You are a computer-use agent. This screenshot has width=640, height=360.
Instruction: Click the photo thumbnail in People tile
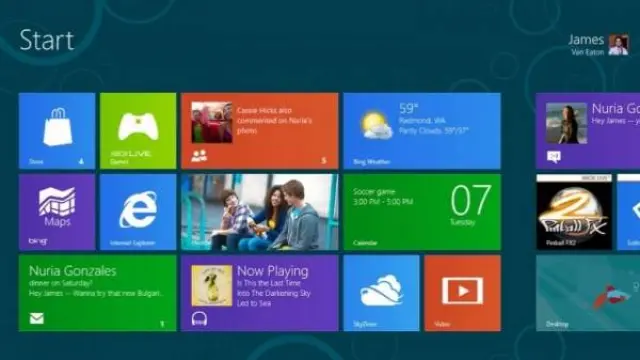tap(212, 122)
